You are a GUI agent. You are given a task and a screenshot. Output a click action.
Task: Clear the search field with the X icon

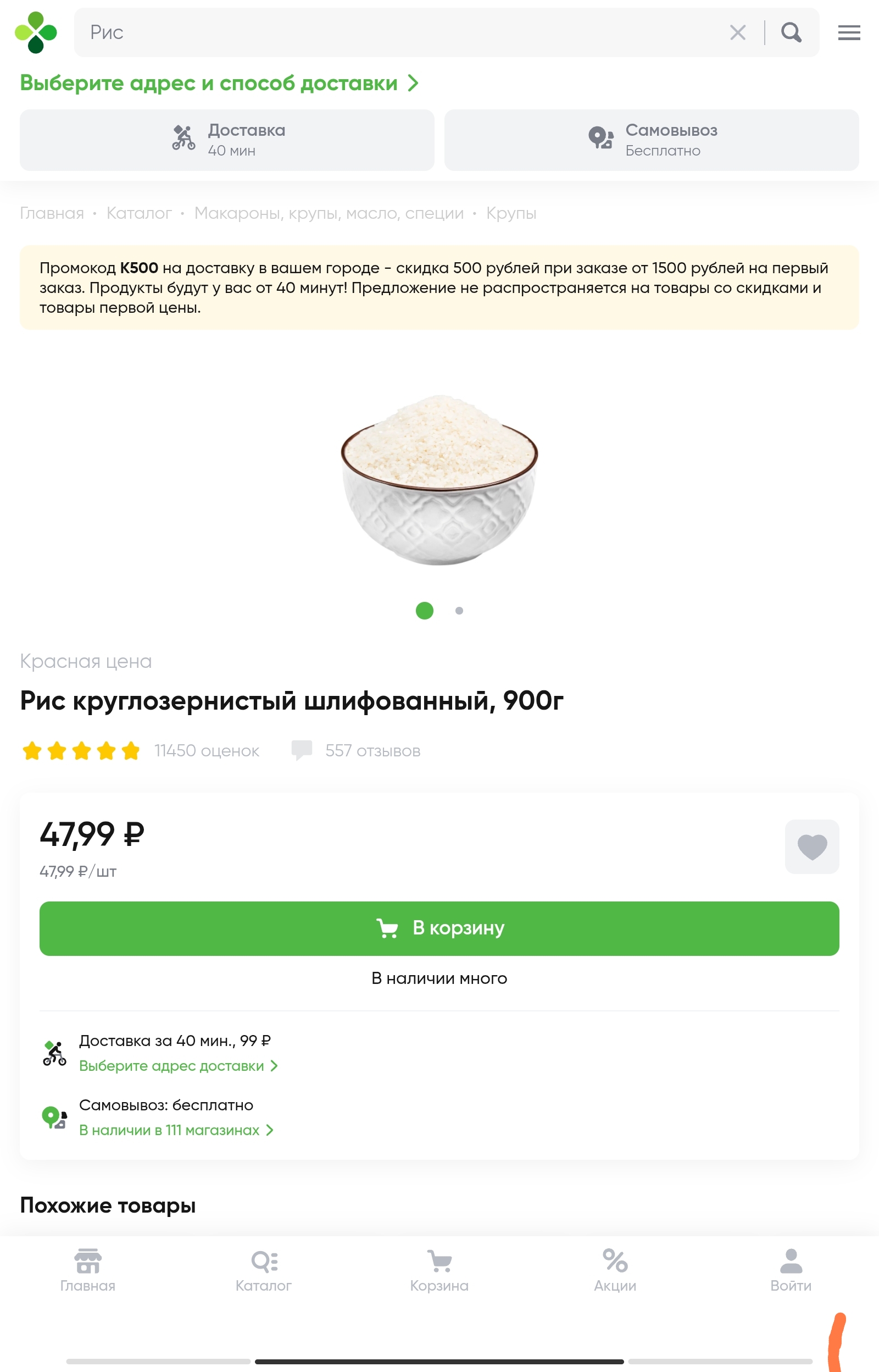(737, 32)
